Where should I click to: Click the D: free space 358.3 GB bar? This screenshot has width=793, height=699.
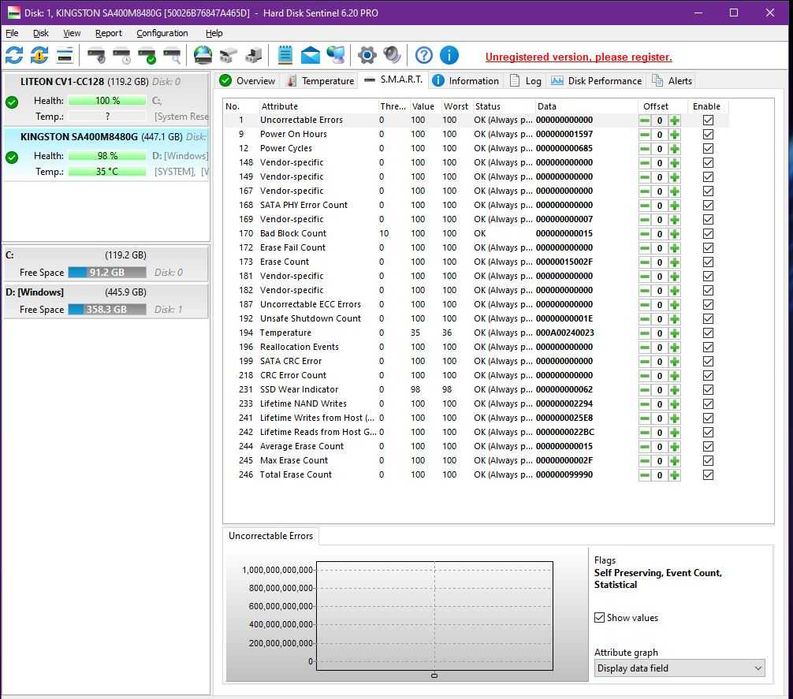tap(107, 309)
